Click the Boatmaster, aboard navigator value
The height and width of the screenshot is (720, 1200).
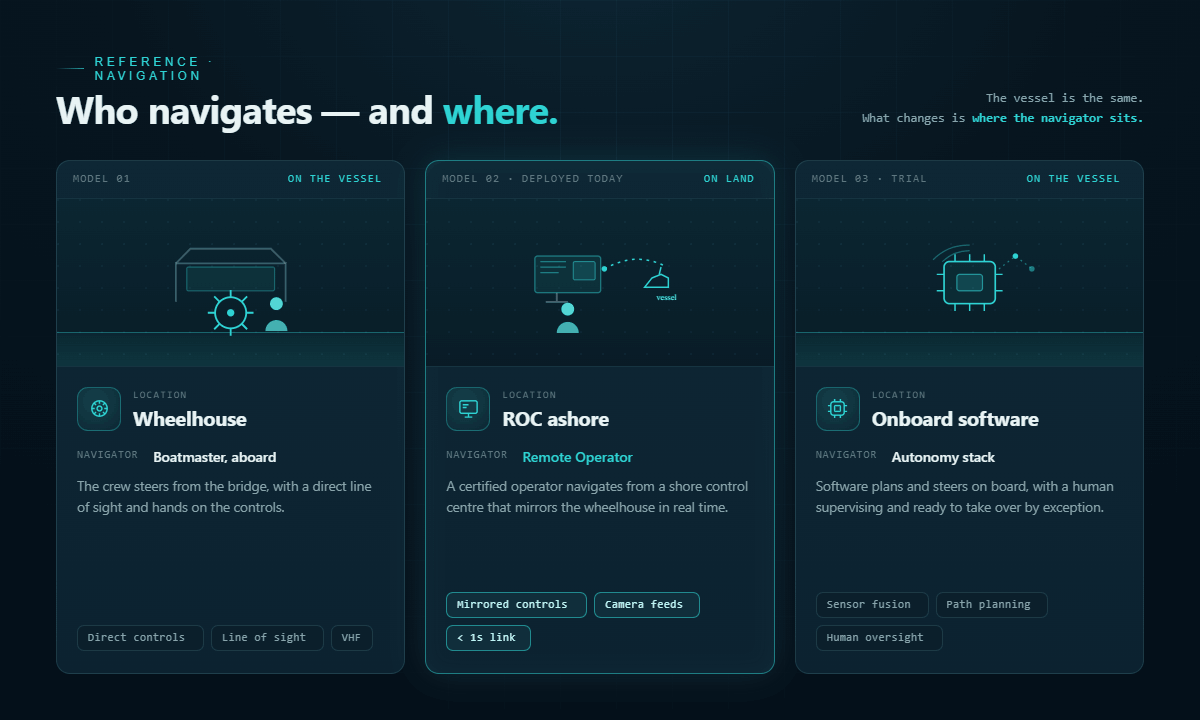(x=215, y=457)
